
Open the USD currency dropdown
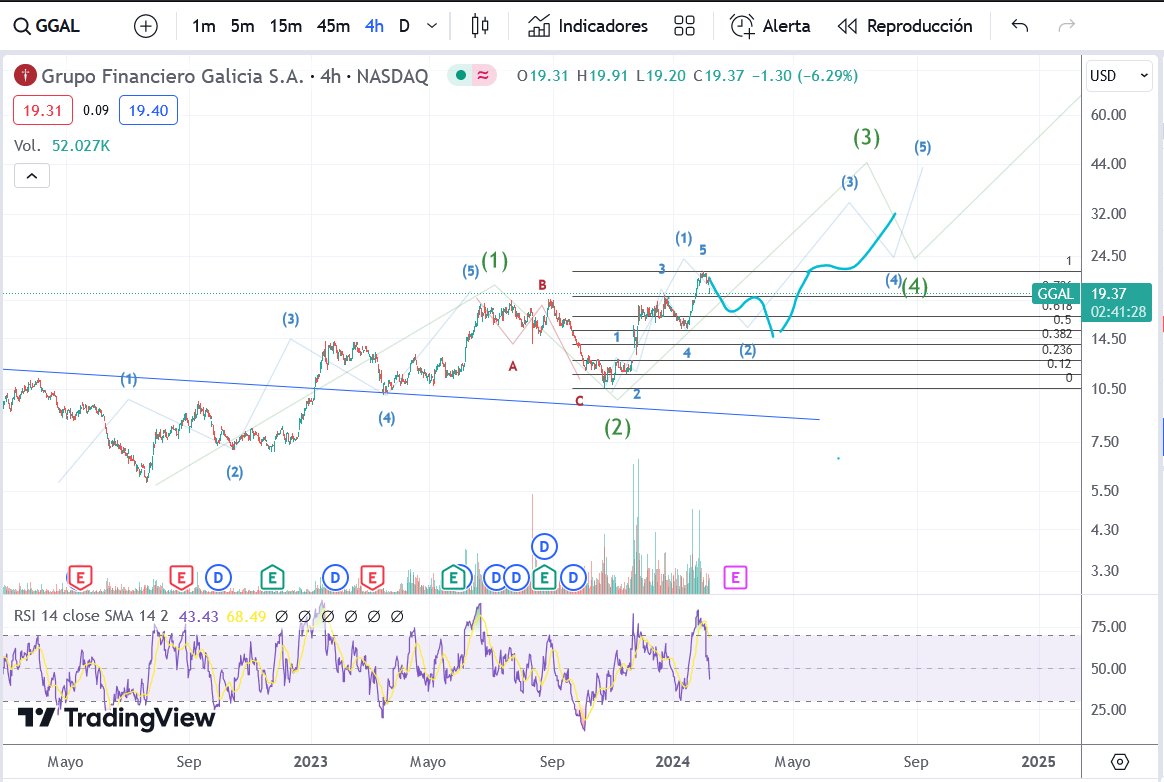(1119, 75)
